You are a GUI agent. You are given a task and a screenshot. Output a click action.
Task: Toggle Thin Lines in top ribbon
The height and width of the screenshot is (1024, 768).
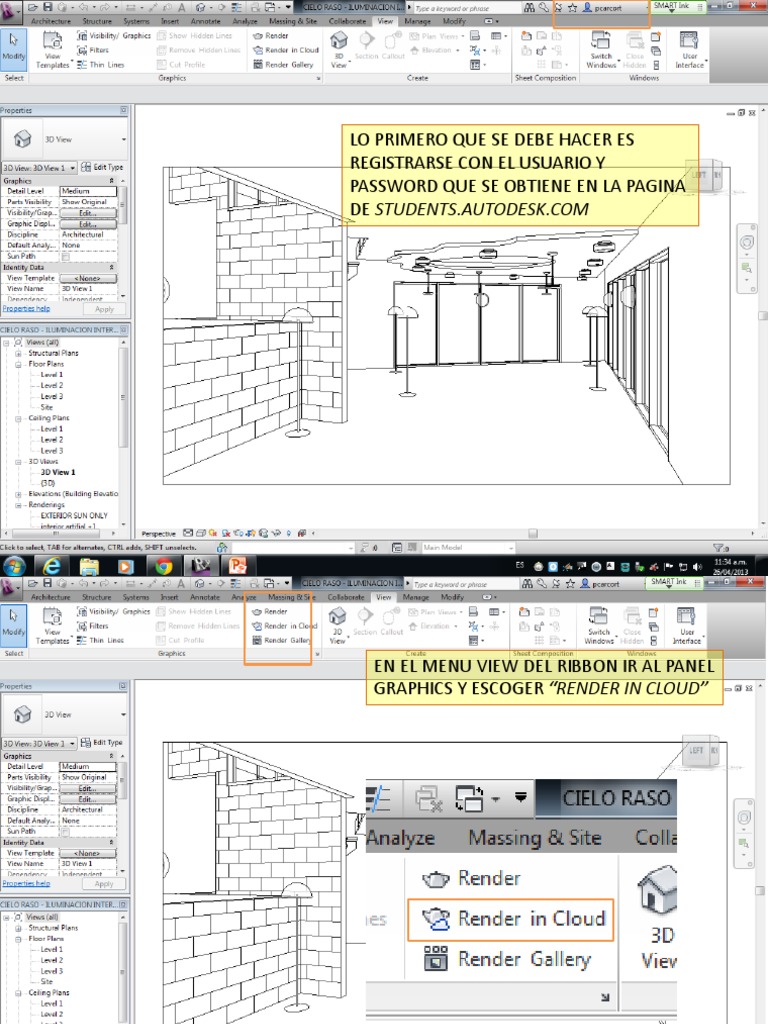(x=101, y=65)
